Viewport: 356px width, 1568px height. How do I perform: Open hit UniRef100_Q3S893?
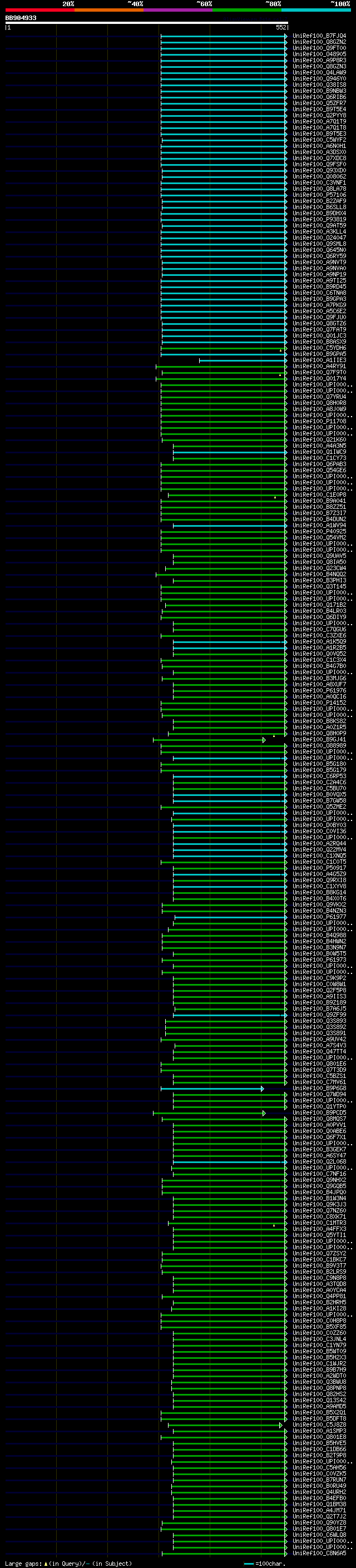click(319, 1021)
